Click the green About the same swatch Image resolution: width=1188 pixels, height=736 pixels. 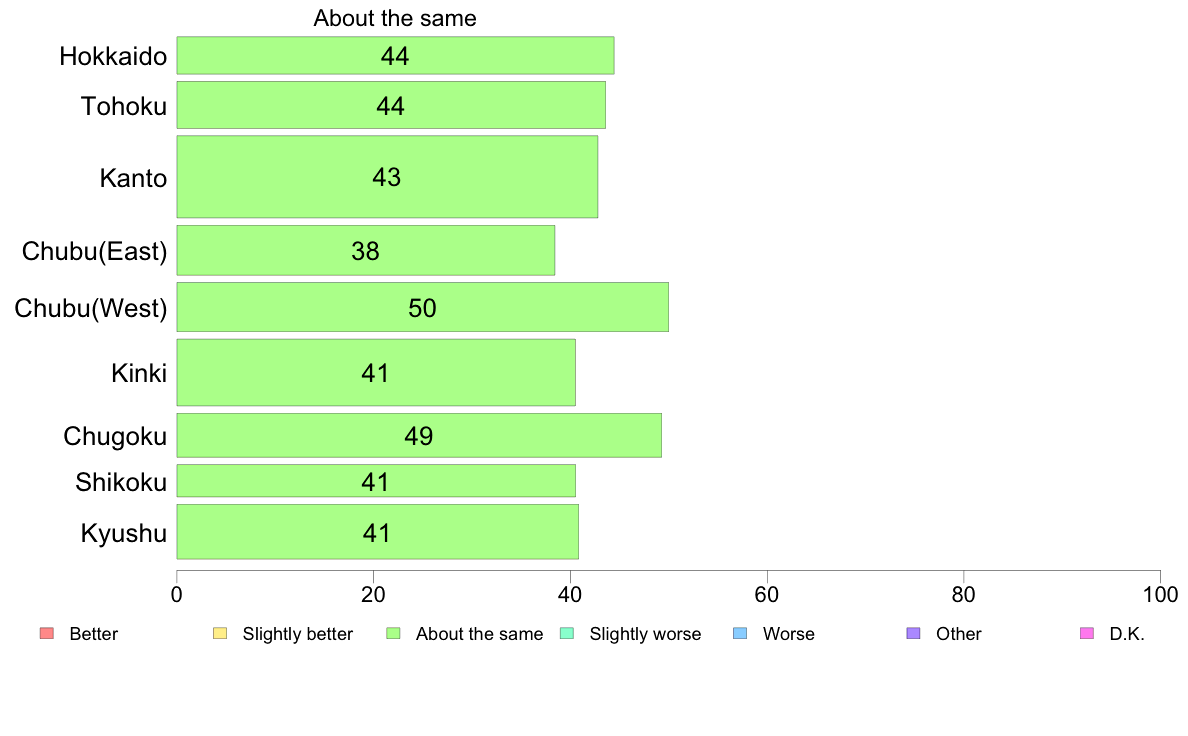tap(393, 633)
